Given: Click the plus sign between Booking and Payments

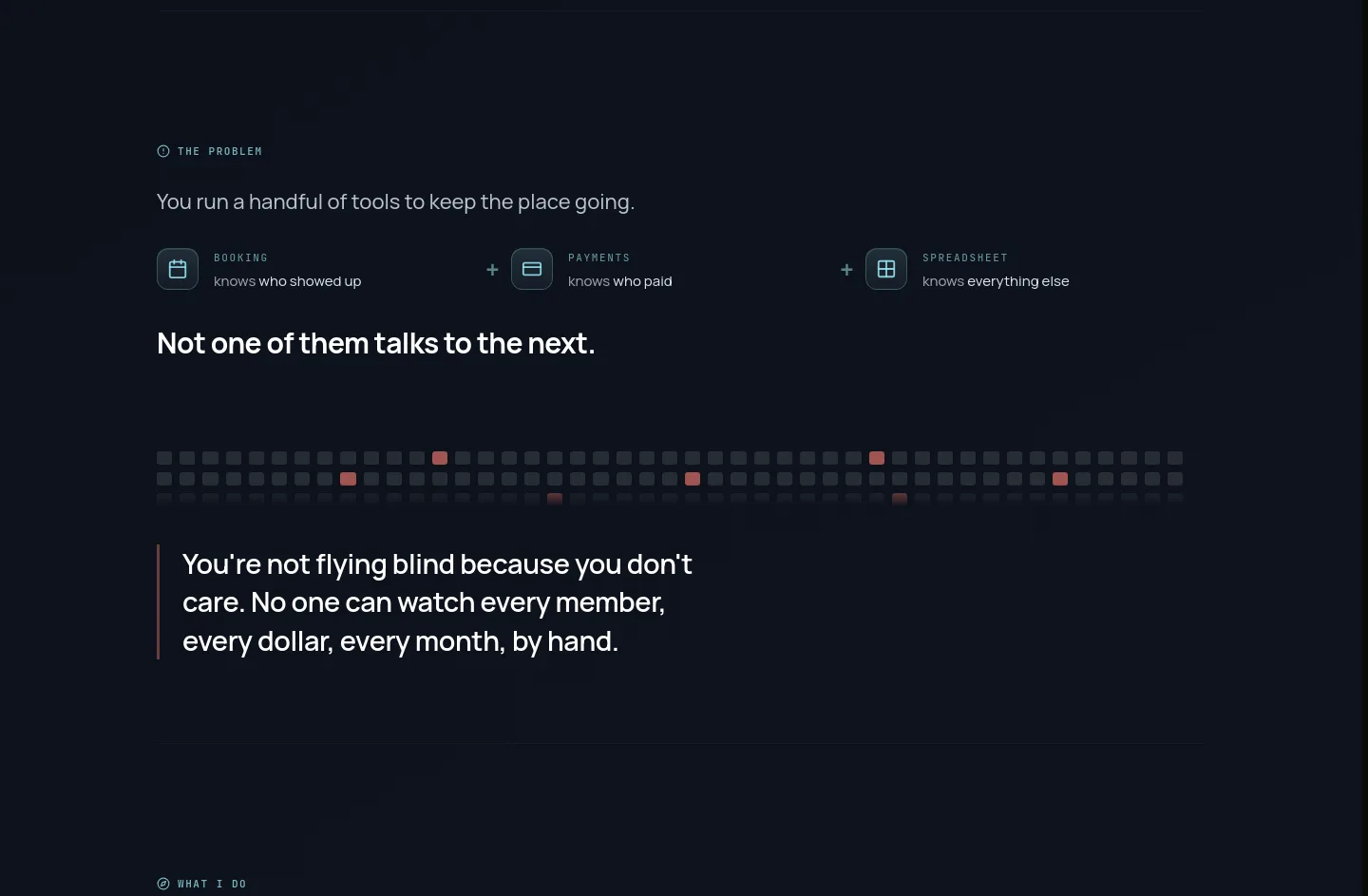Looking at the screenshot, I should point(492,270).
